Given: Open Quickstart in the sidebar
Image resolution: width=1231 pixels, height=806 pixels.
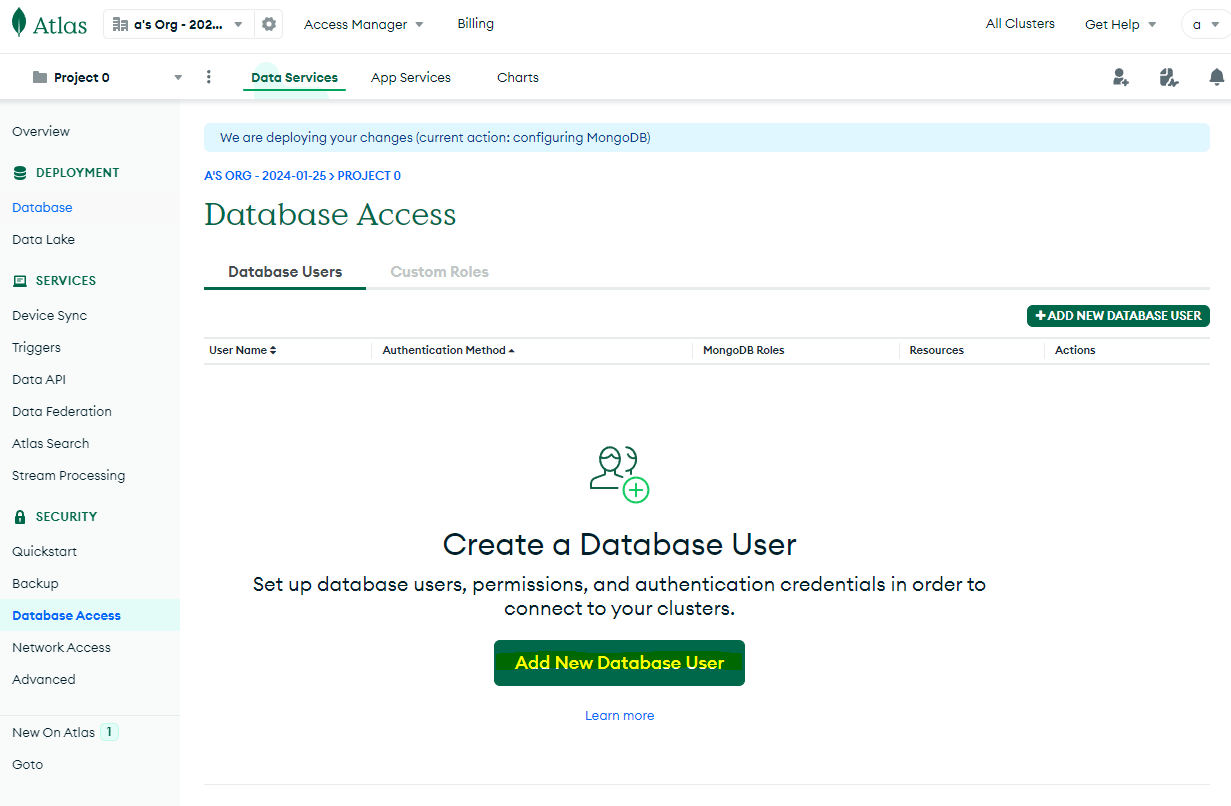Looking at the screenshot, I should point(44,551).
